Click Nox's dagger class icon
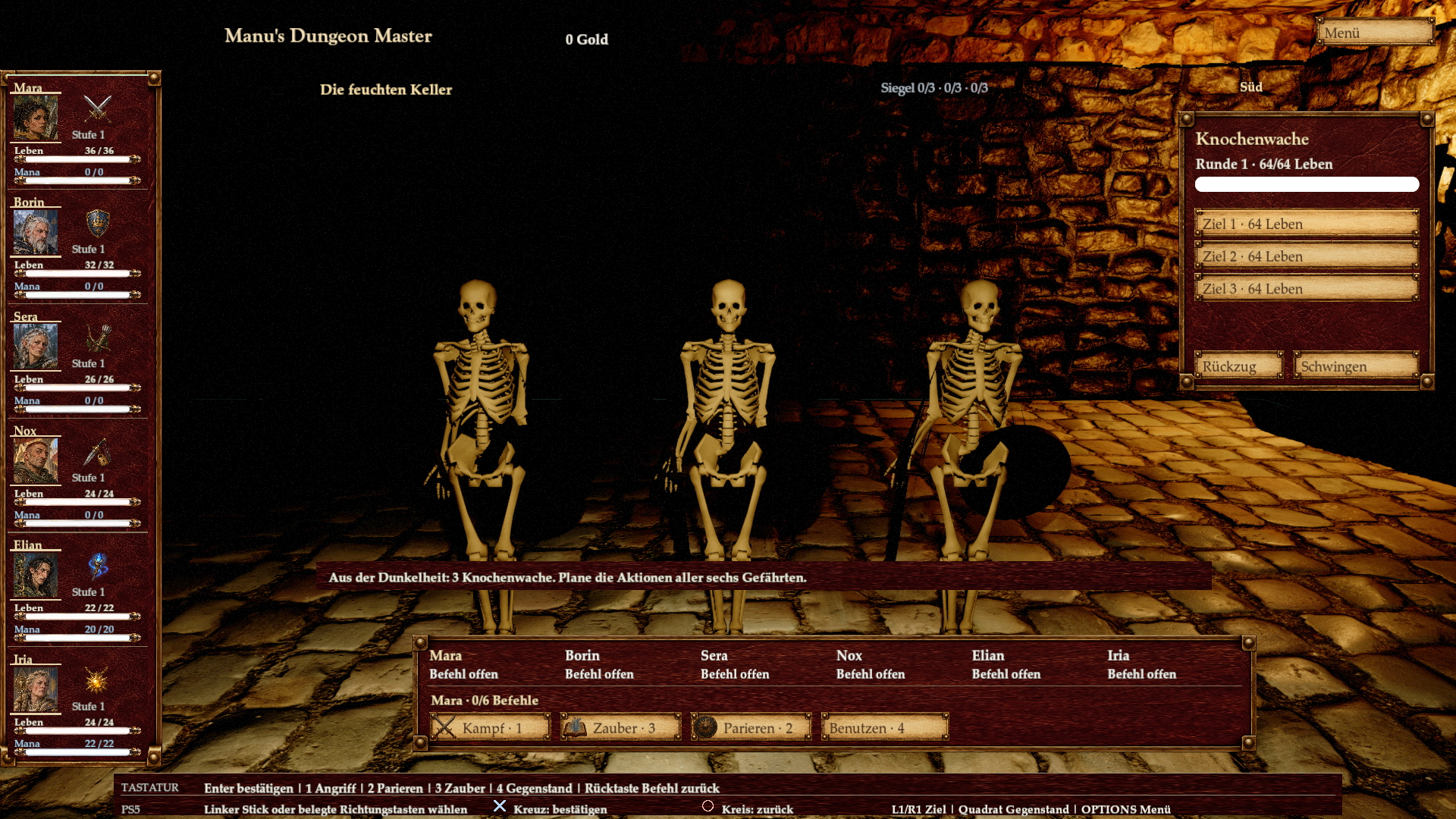 tap(97, 453)
